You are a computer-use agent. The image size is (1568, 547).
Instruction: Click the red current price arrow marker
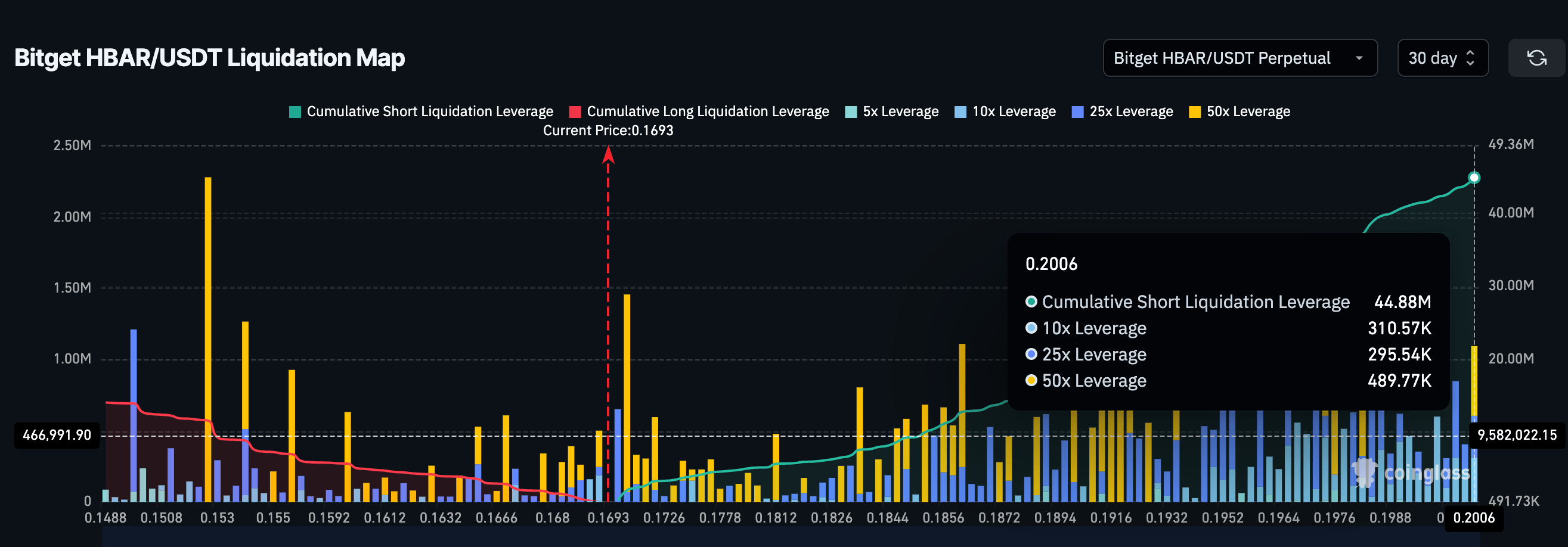tap(608, 155)
